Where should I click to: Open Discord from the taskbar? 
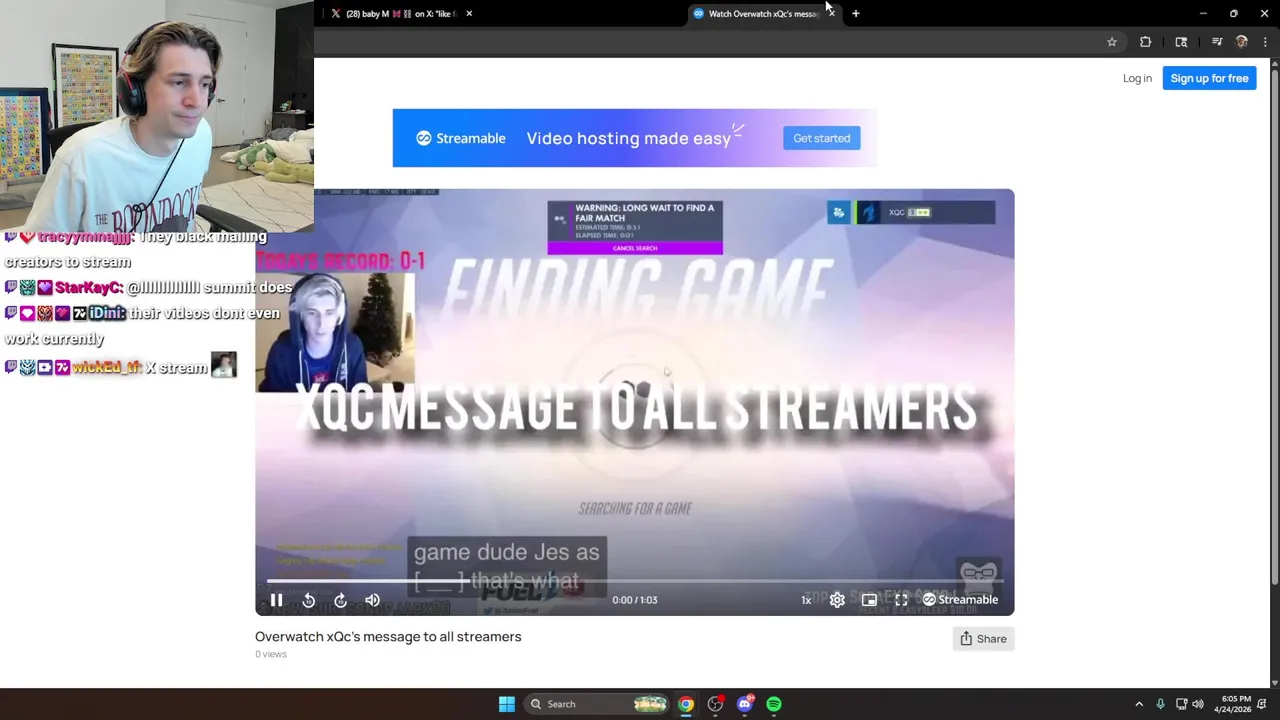coord(745,704)
